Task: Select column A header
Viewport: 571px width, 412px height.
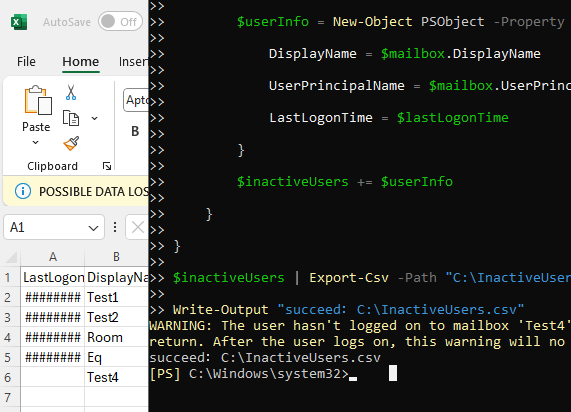Action: (x=53, y=257)
